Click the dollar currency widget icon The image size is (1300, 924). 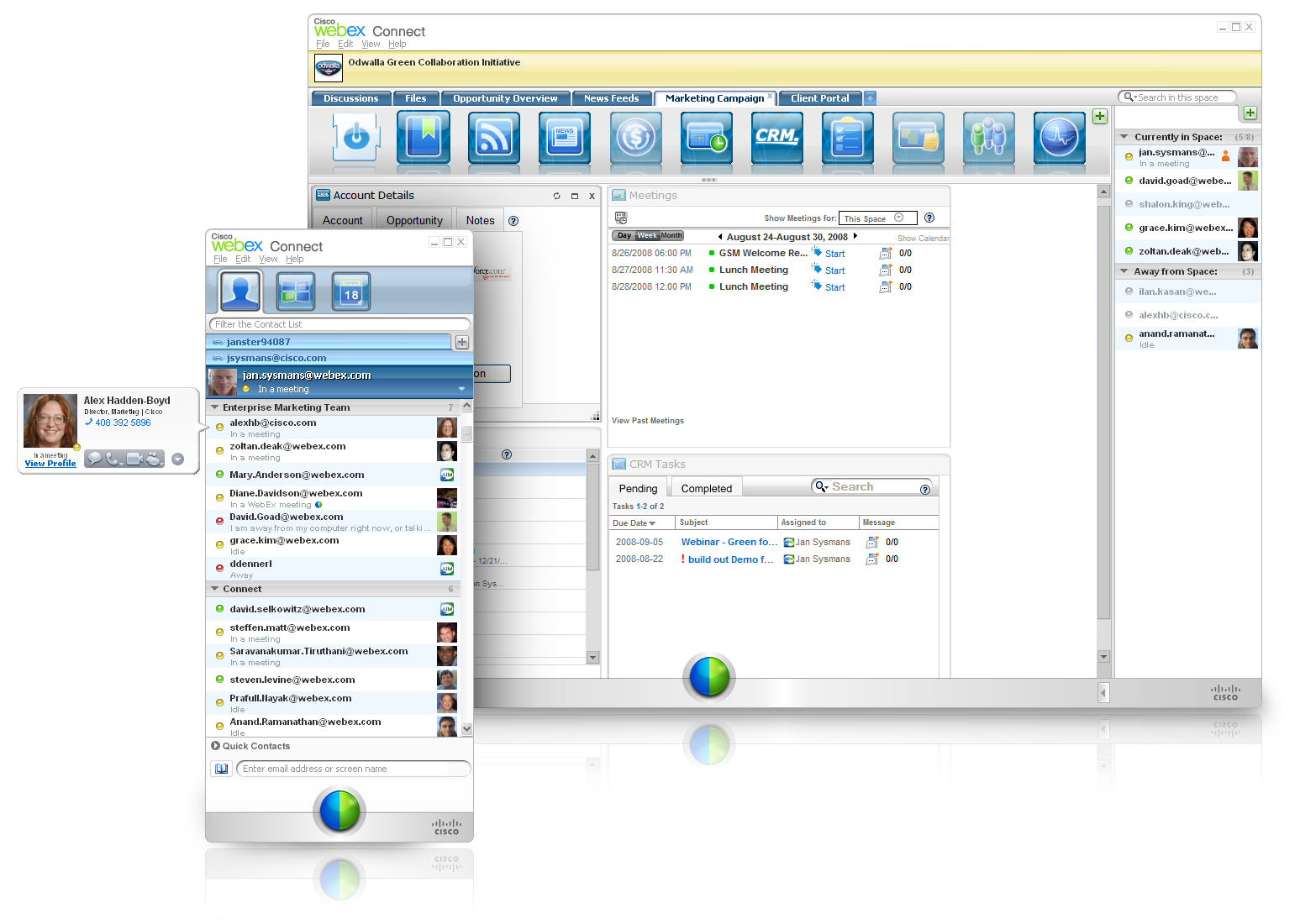635,137
